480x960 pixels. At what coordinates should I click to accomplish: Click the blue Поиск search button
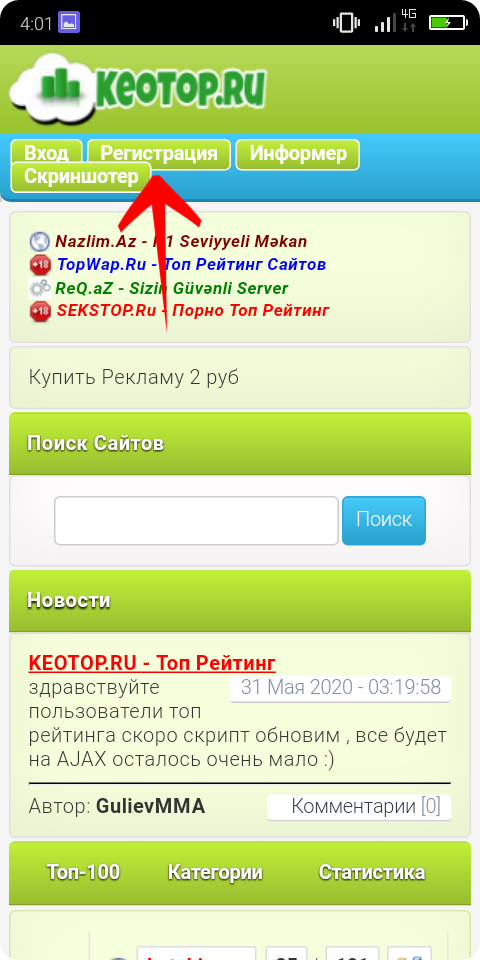tap(384, 520)
